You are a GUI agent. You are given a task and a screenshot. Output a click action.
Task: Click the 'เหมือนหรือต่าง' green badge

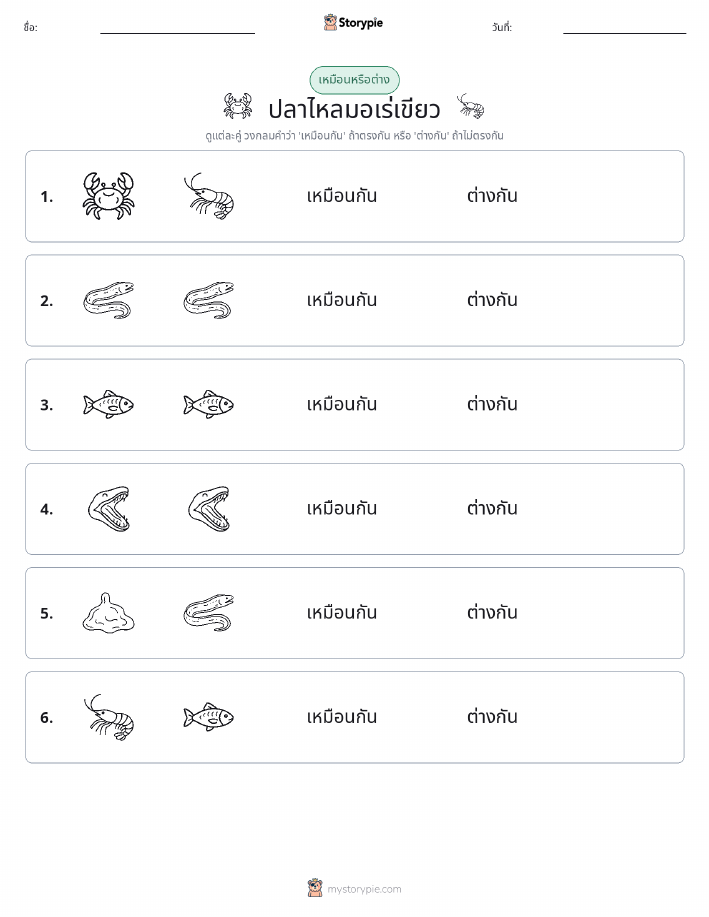[354, 80]
